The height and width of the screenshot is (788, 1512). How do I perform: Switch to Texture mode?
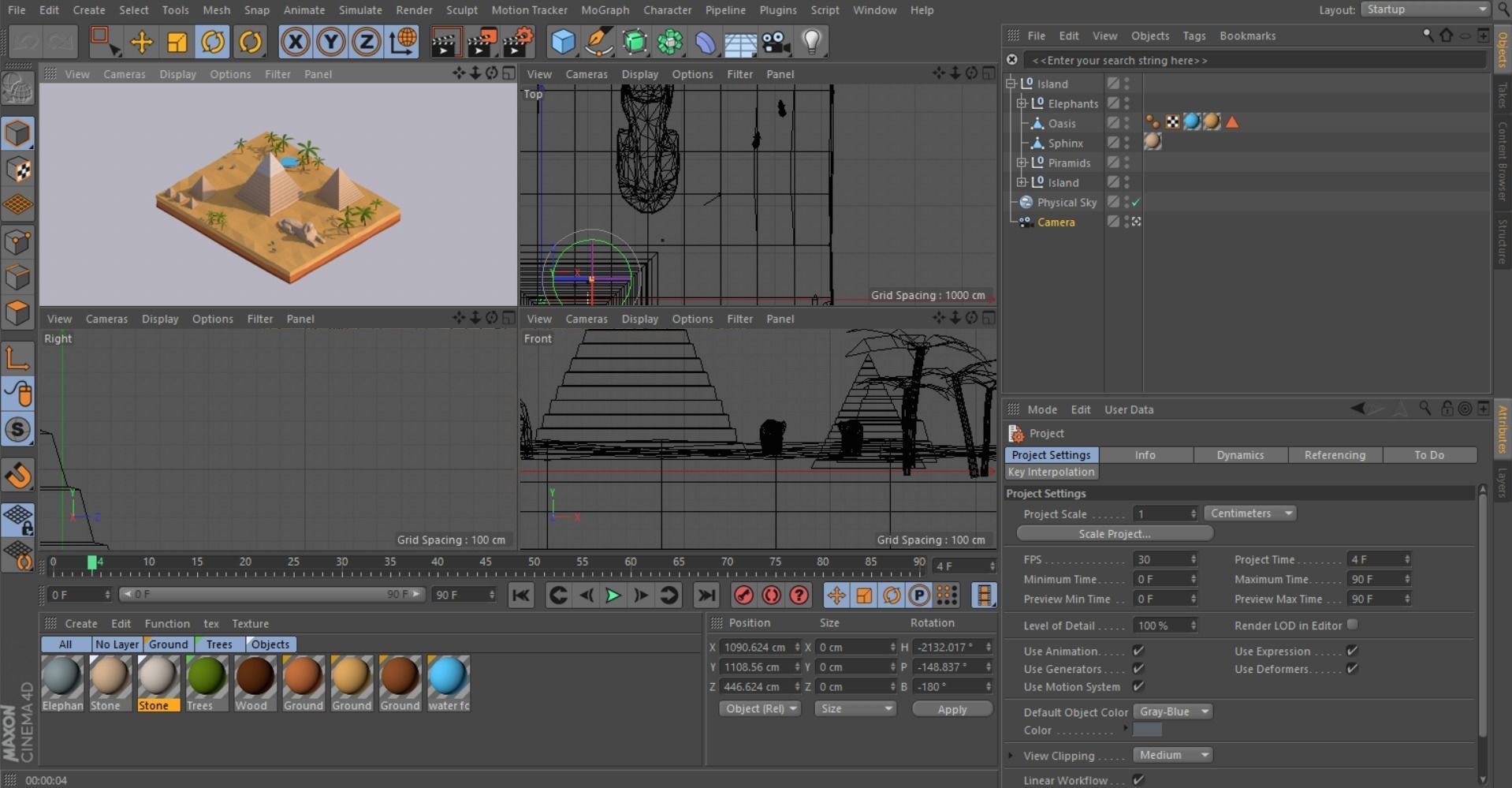17,170
